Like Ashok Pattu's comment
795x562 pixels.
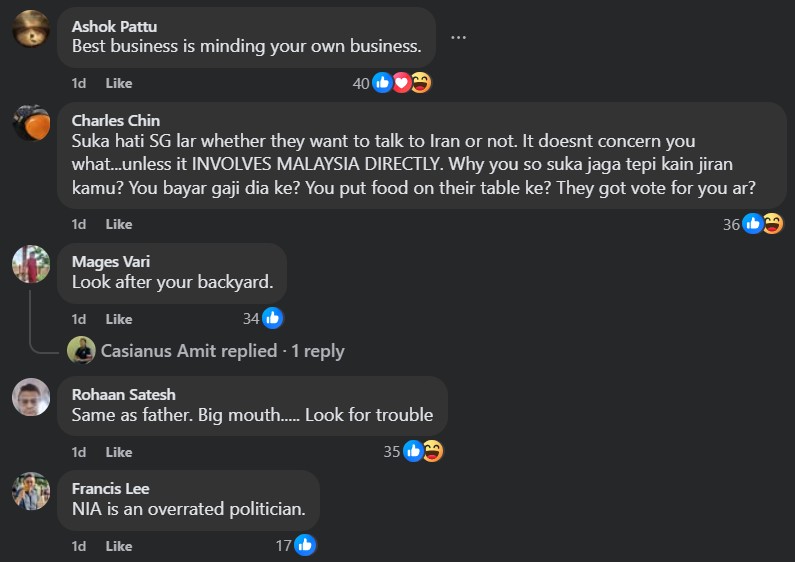[119, 83]
